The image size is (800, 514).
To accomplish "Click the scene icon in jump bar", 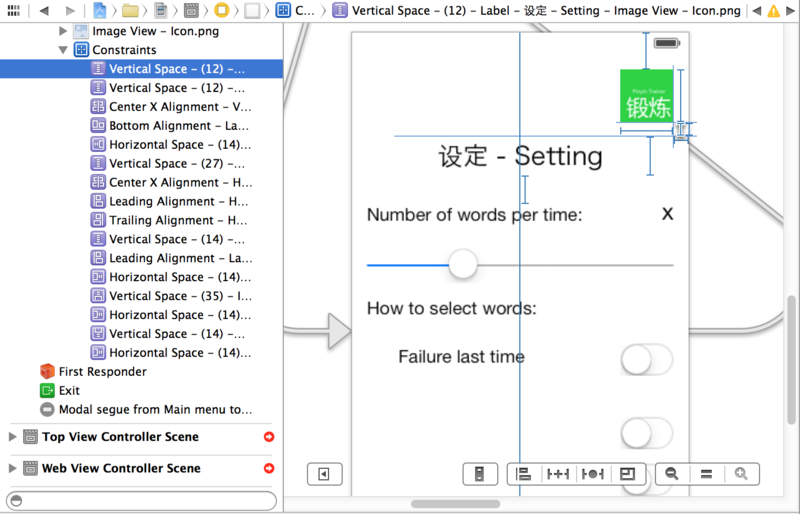I will pyautogui.click(x=191, y=10).
